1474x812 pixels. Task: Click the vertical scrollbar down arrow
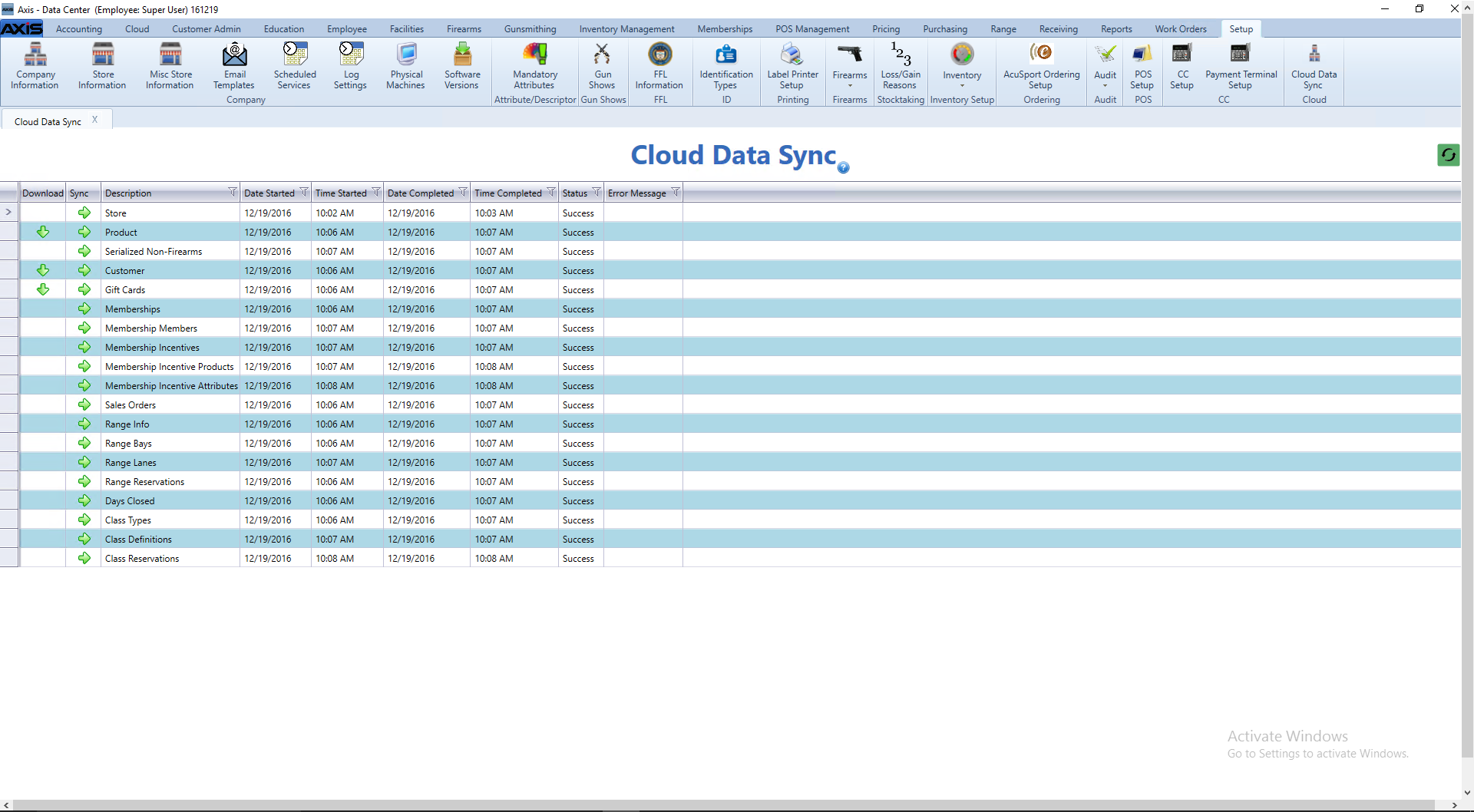(1467, 793)
